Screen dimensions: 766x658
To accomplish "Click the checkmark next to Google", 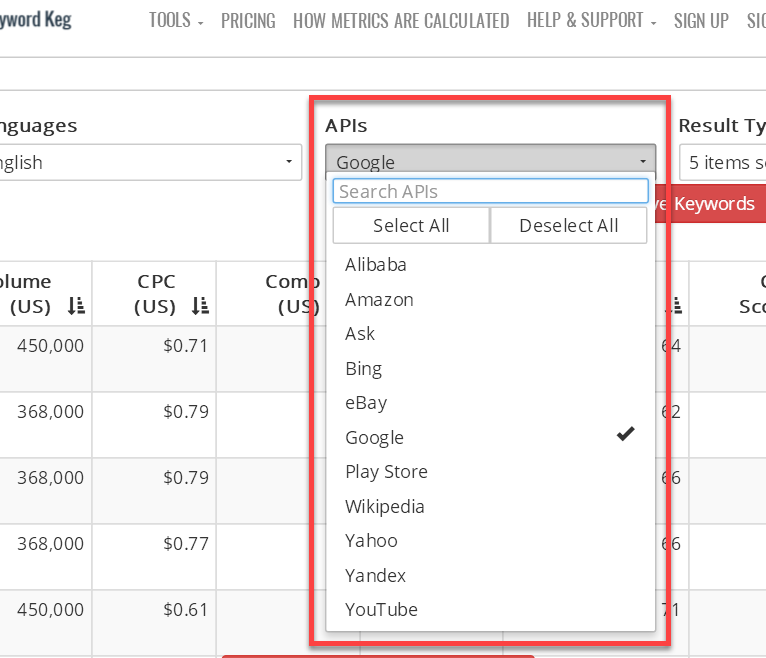I will click(626, 434).
